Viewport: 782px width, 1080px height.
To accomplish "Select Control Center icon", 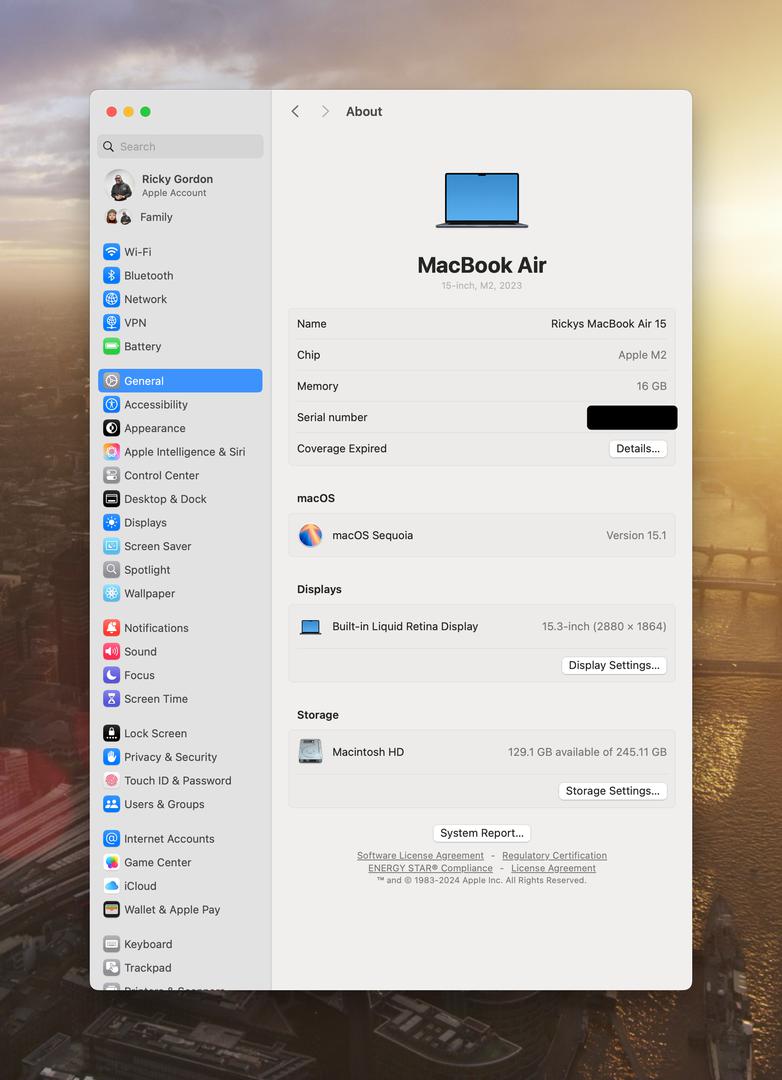I will [x=112, y=475].
